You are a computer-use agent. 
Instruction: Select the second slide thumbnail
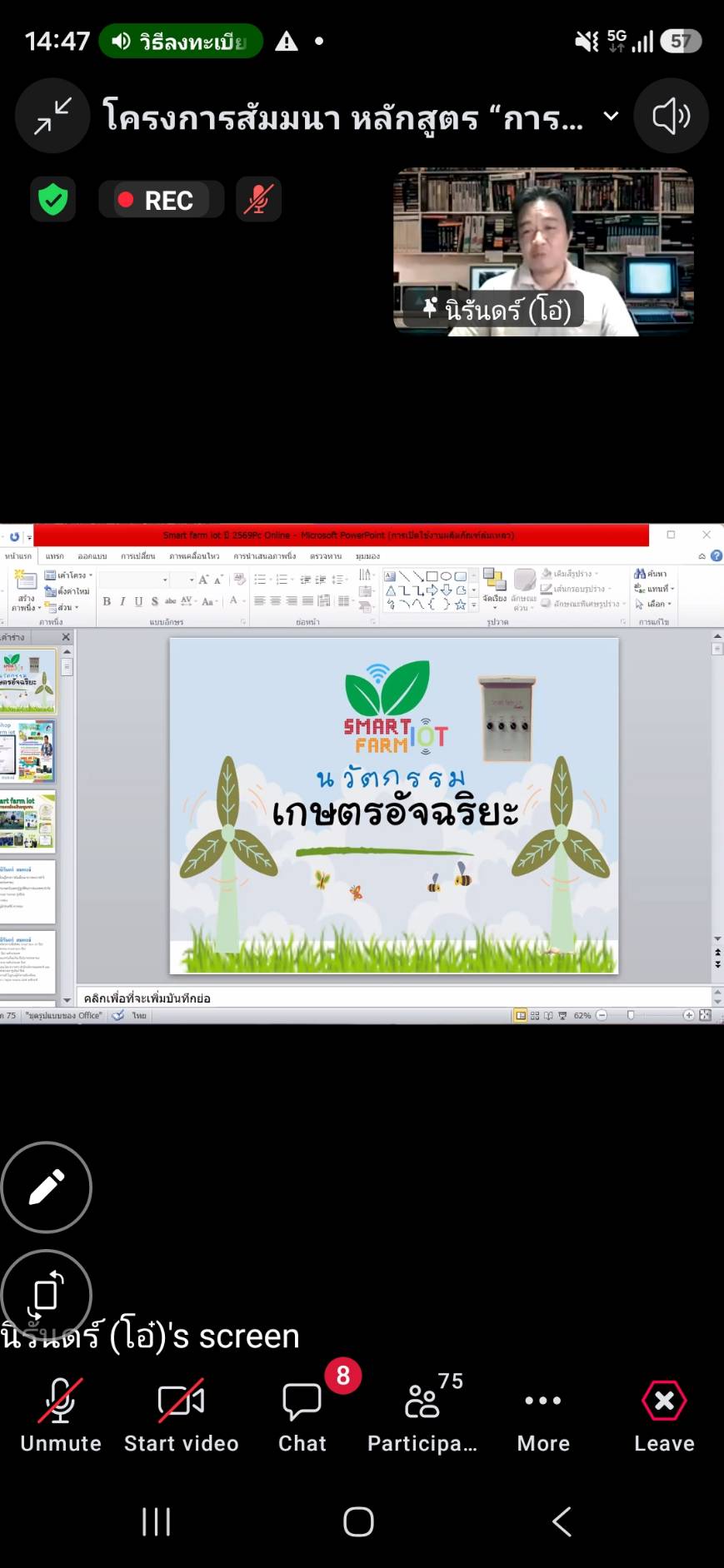pos(27,751)
